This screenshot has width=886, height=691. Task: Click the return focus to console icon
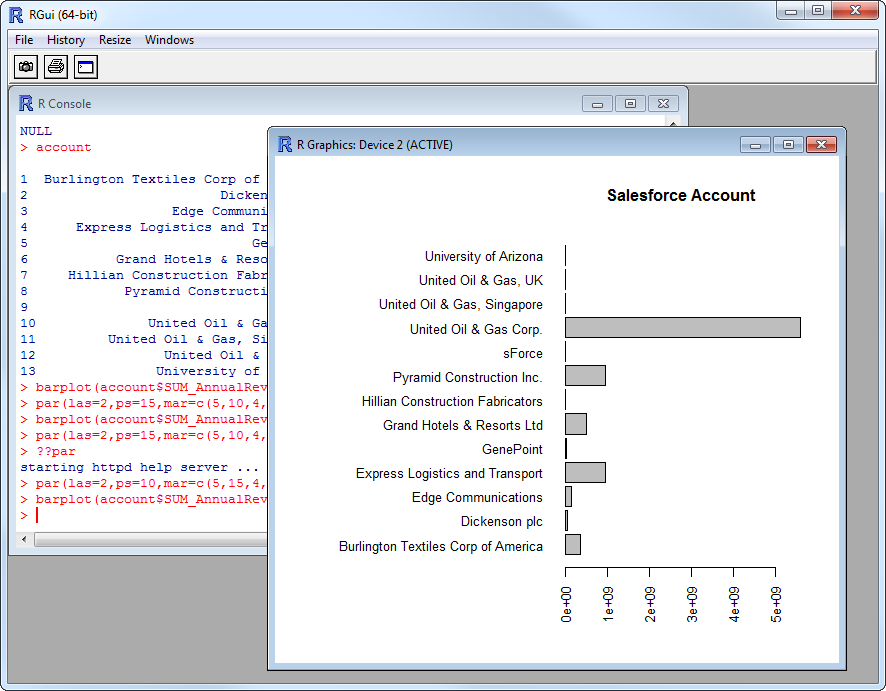tap(86, 67)
